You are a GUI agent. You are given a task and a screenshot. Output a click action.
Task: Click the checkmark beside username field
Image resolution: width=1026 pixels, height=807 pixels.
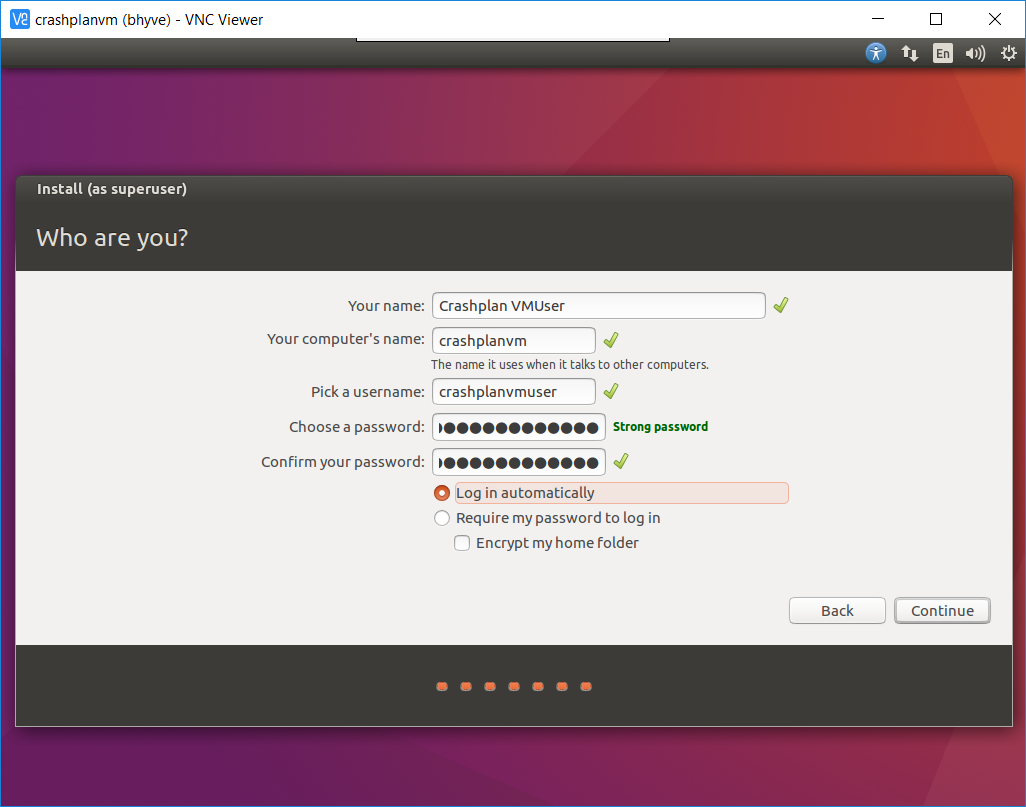tap(610, 391)
